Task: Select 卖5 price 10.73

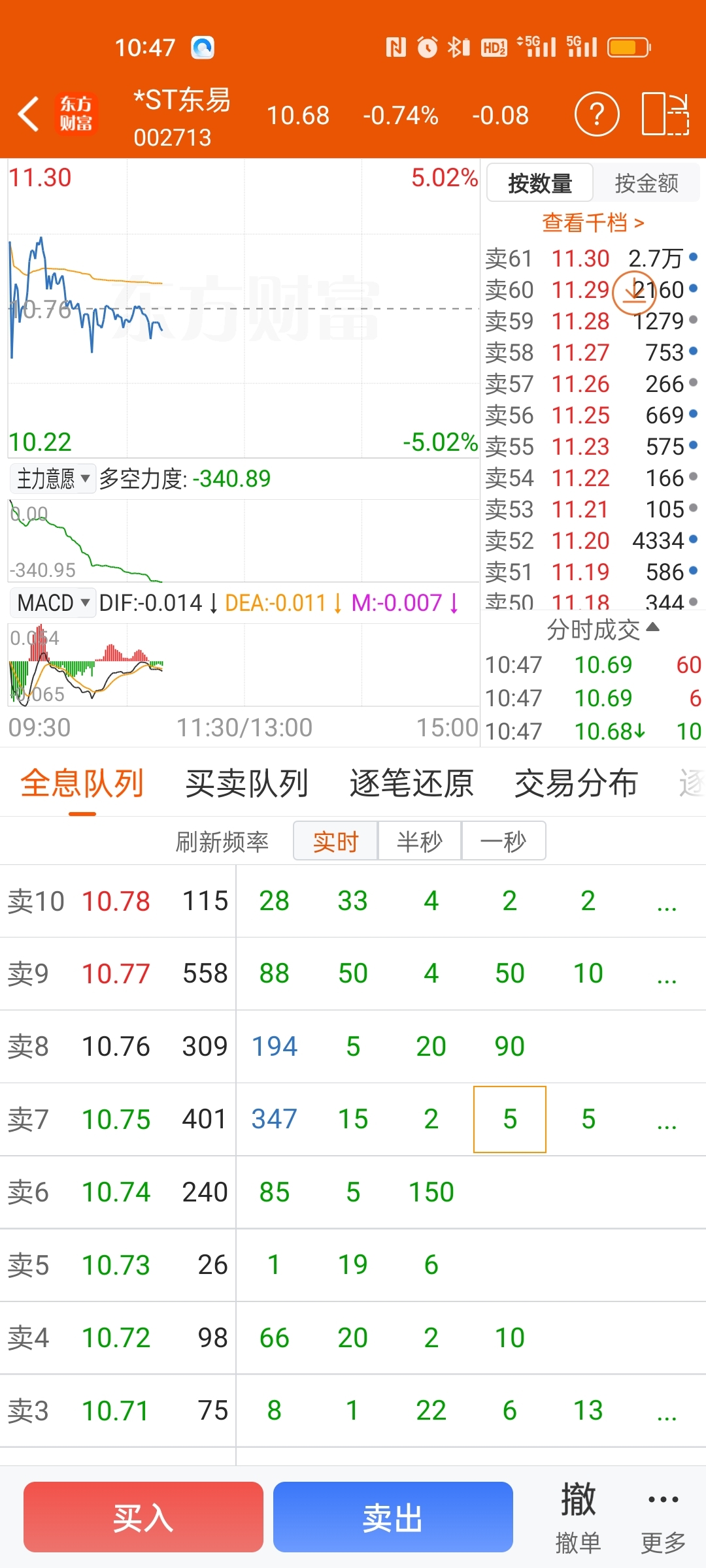Action: pyautogui.click(x=116, y=1266)
